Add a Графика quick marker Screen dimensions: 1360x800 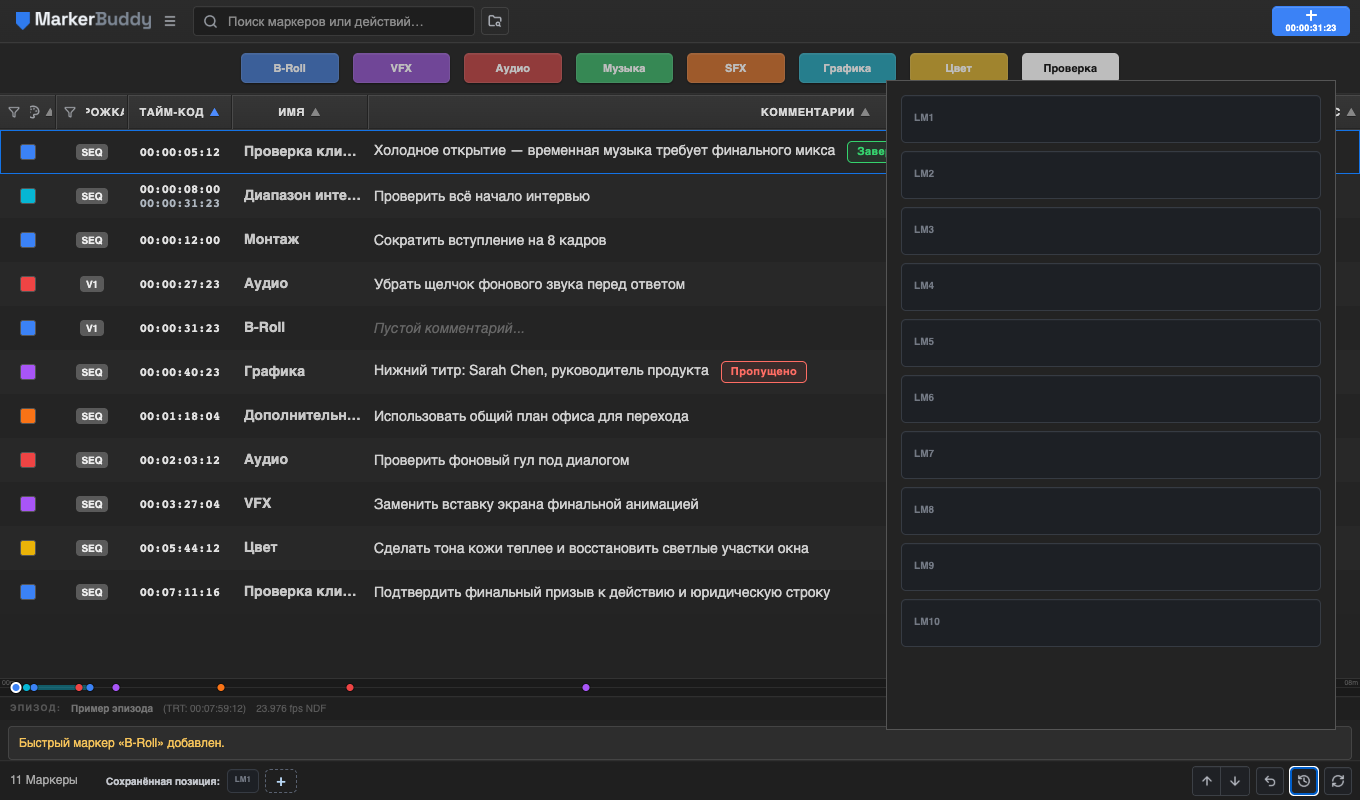pos(847,68)
